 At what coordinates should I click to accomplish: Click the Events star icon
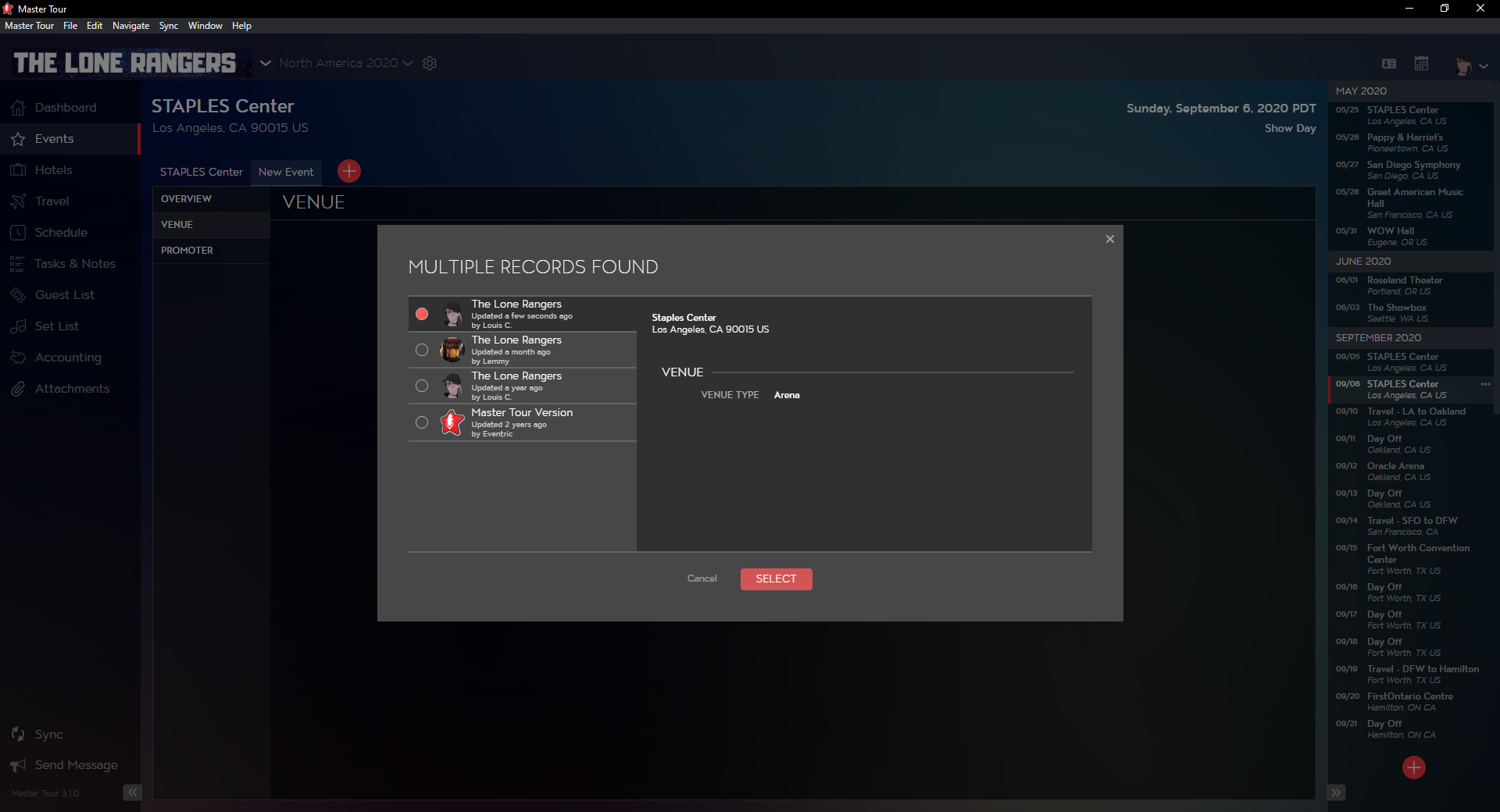(x=18, y=139)
